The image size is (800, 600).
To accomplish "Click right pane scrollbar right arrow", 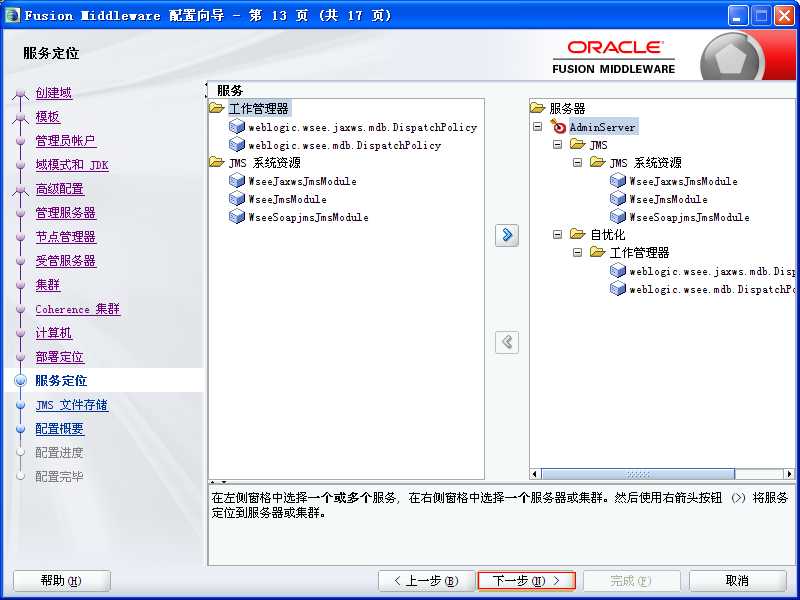I will point(789,474).
